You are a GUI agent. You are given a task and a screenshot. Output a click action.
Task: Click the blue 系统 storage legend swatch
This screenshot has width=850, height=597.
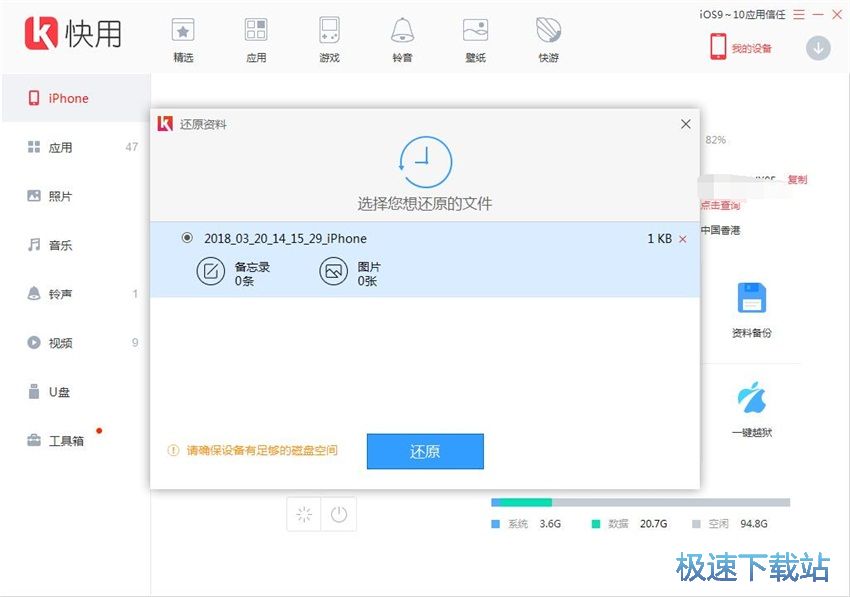[x=495, y=524]
